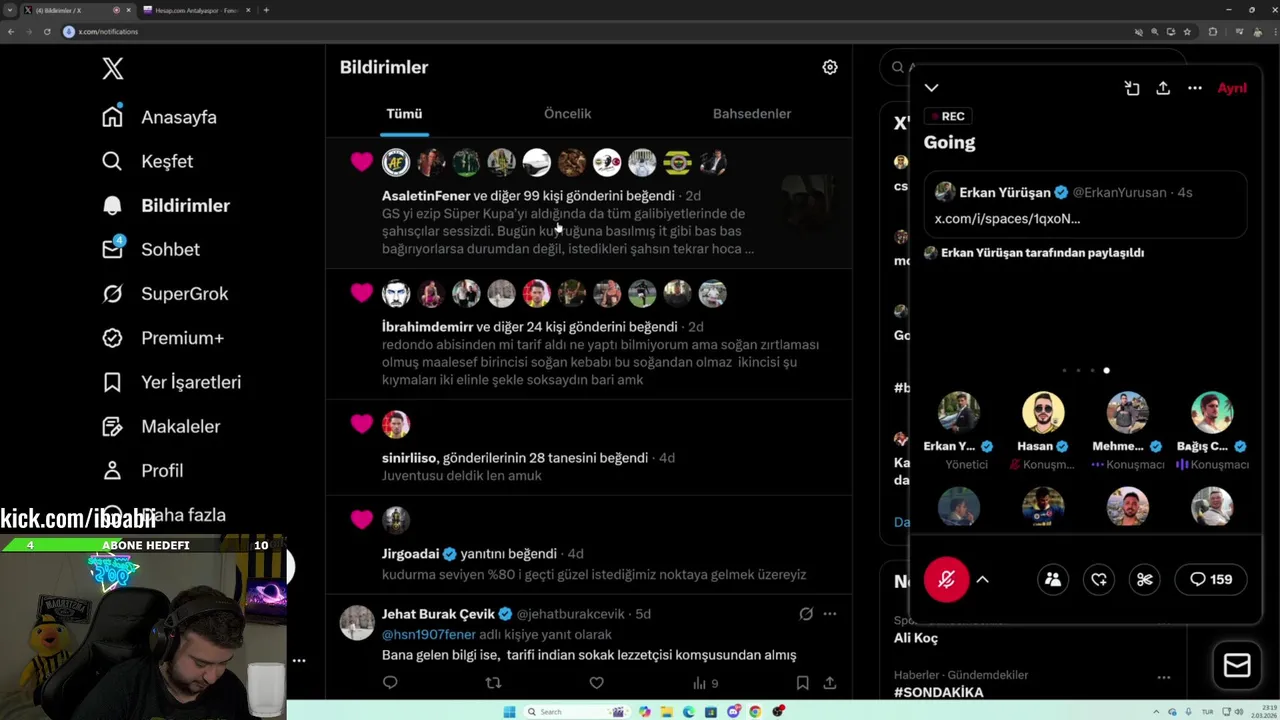
Task: Open browser tab list dropdown arrow
Action: 10,10
